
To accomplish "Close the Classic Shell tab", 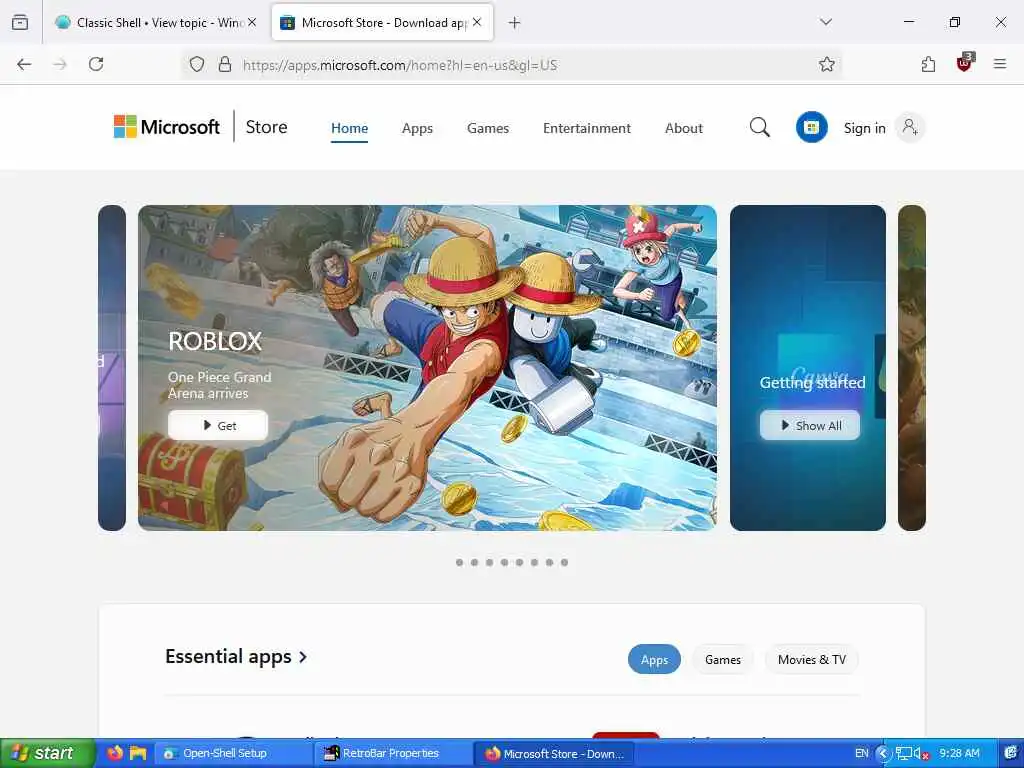I will click(x=252, y=22).
